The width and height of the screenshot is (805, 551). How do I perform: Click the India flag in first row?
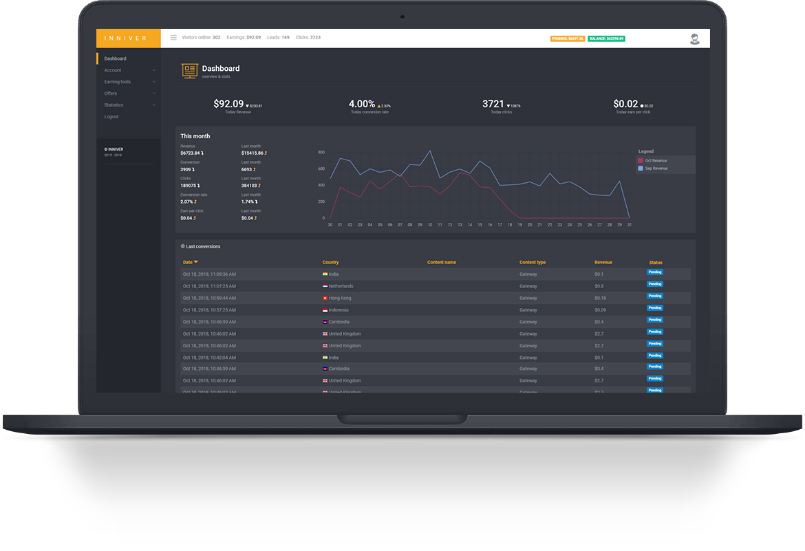(x=325, y=274)
